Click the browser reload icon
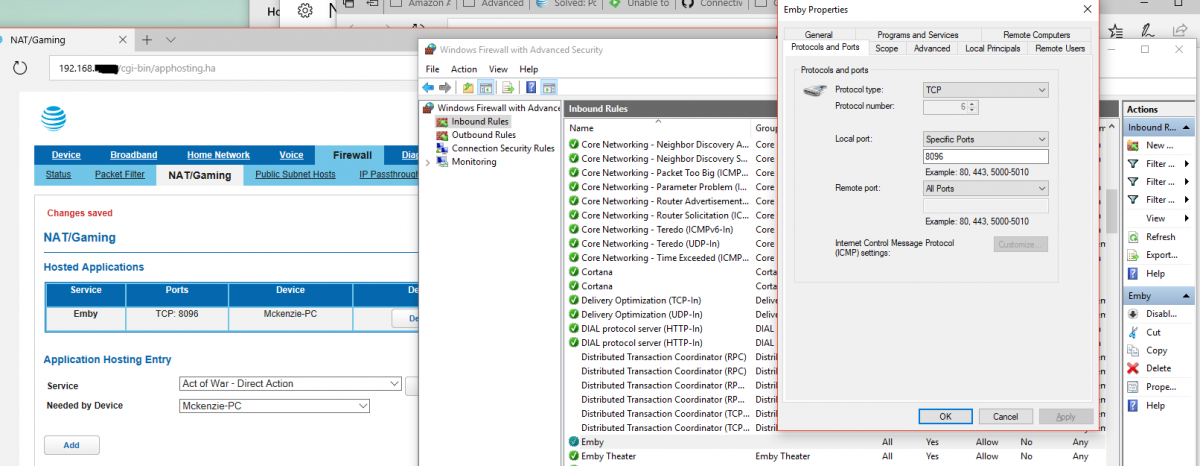The image size is (1200, 466). pyautogui.click(x=20, y=68)
